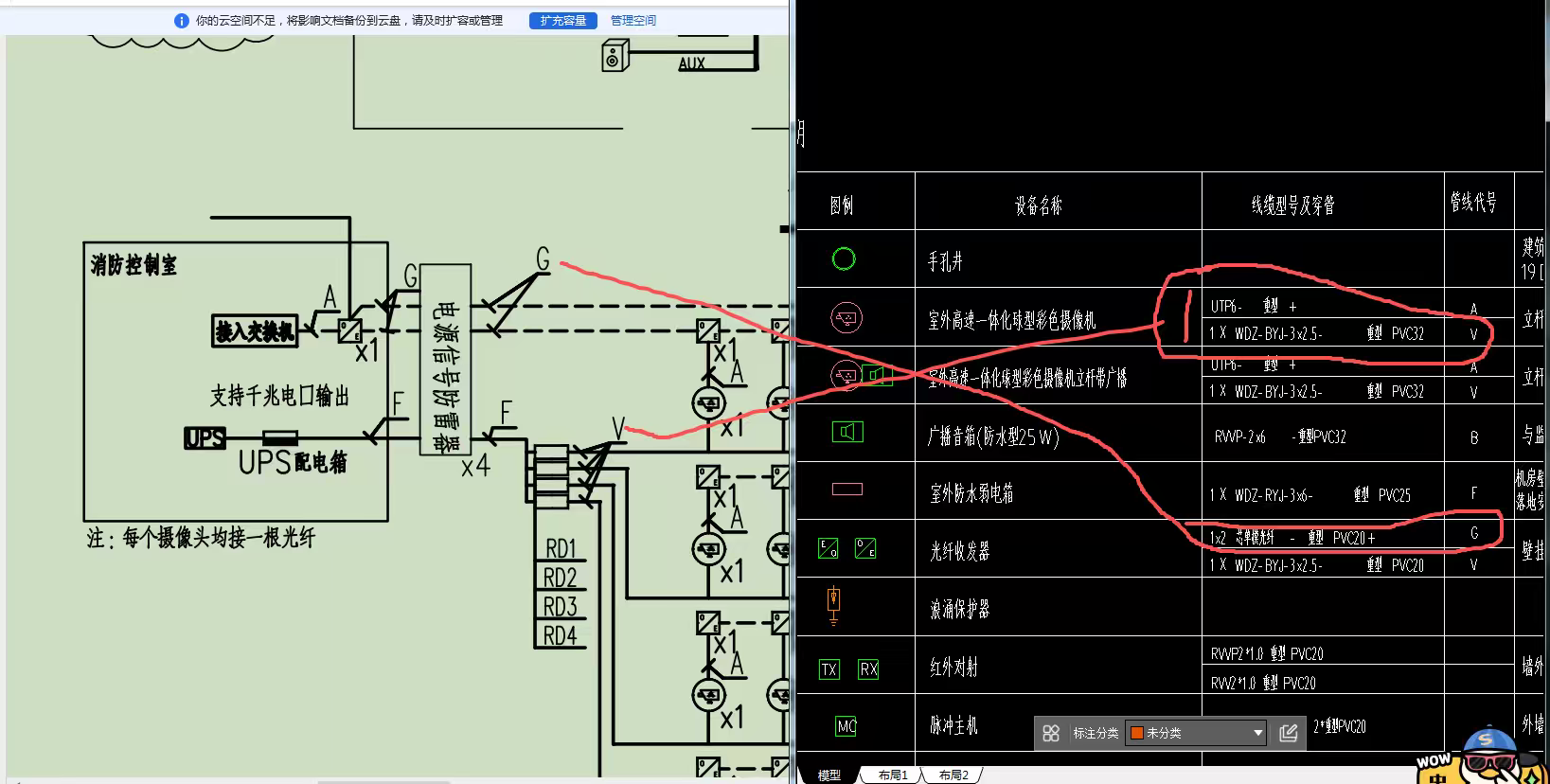
Task: Click the 扩充容量 button
Action: click(x=563, y=20)
